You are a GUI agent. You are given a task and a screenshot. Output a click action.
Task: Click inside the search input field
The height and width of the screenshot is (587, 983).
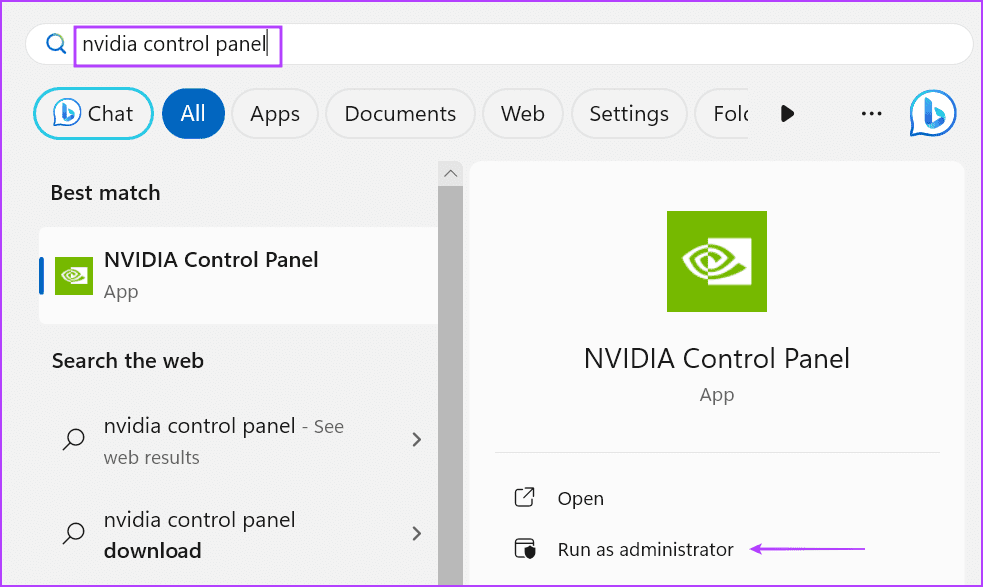point(178,44)
